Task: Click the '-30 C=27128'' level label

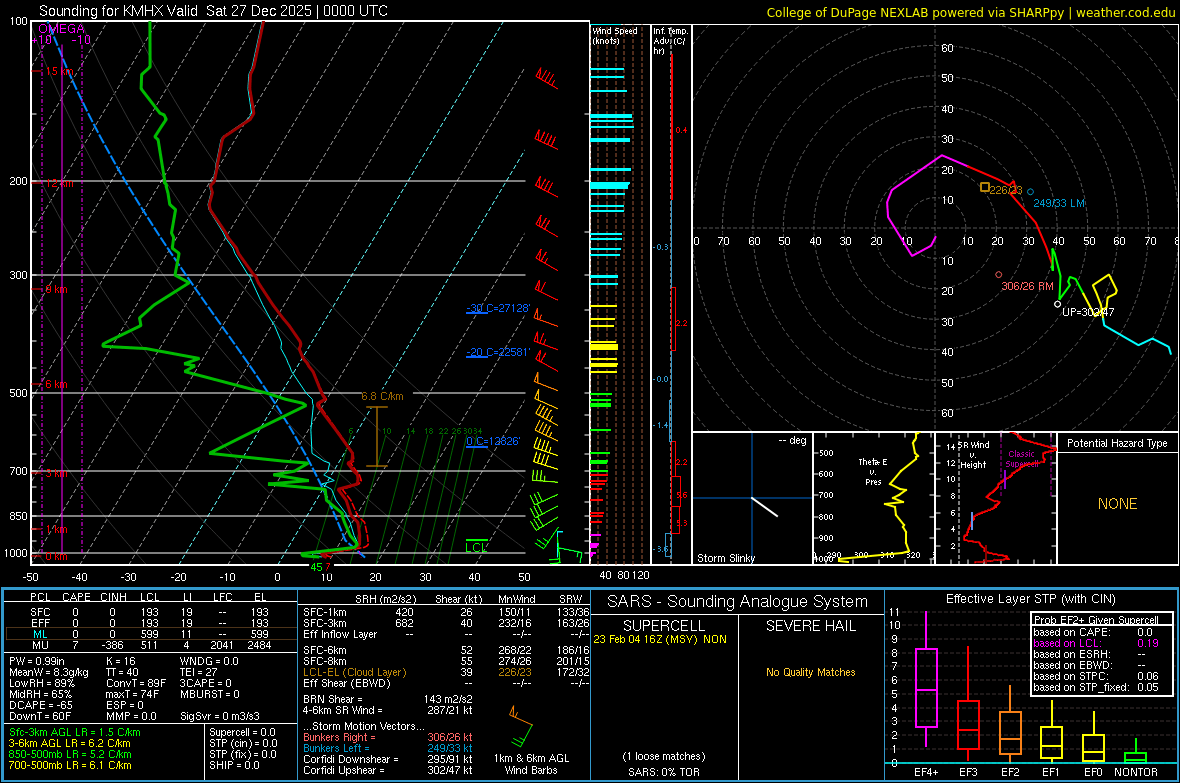Action: pos(498,308)
